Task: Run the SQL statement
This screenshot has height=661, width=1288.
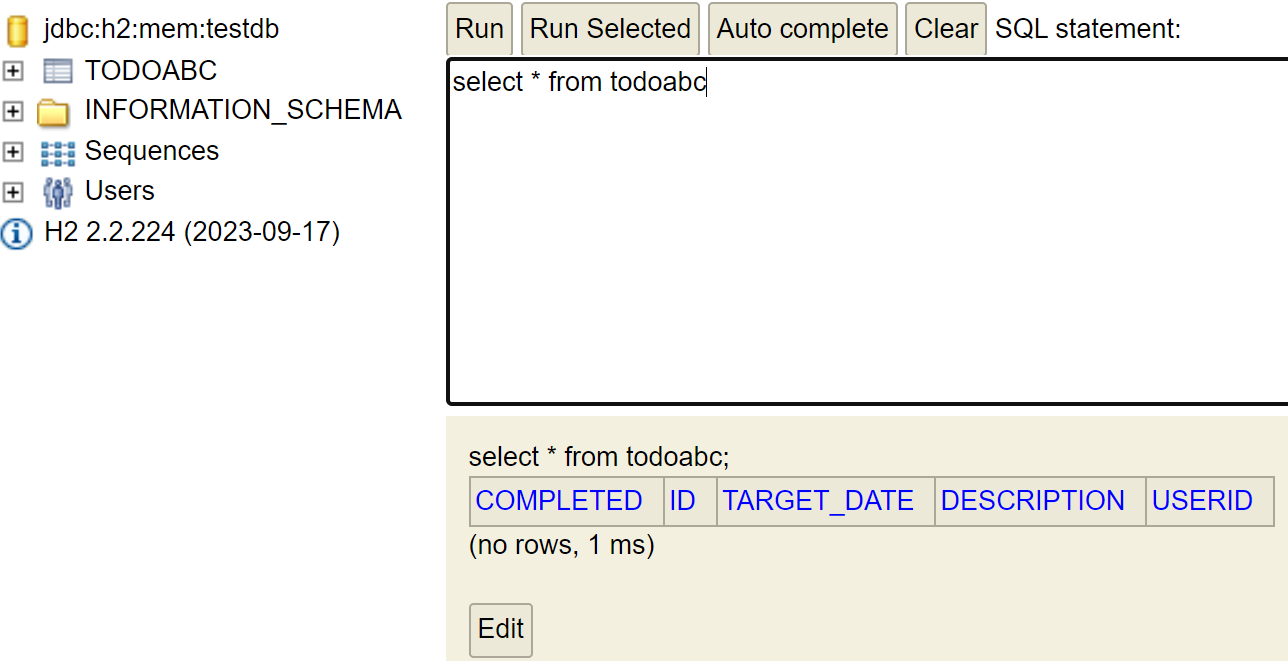Action: coord(479,28)
